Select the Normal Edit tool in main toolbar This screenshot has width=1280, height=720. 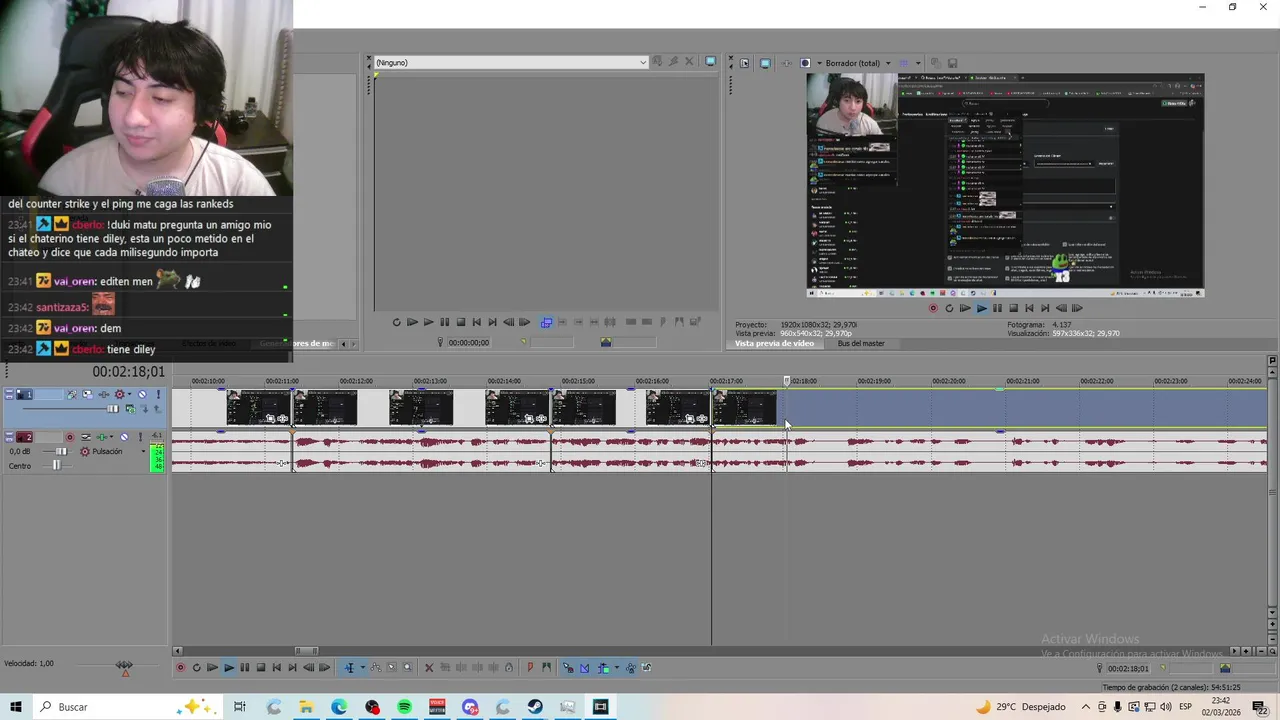pyautogui.click(x=349, y=667)
